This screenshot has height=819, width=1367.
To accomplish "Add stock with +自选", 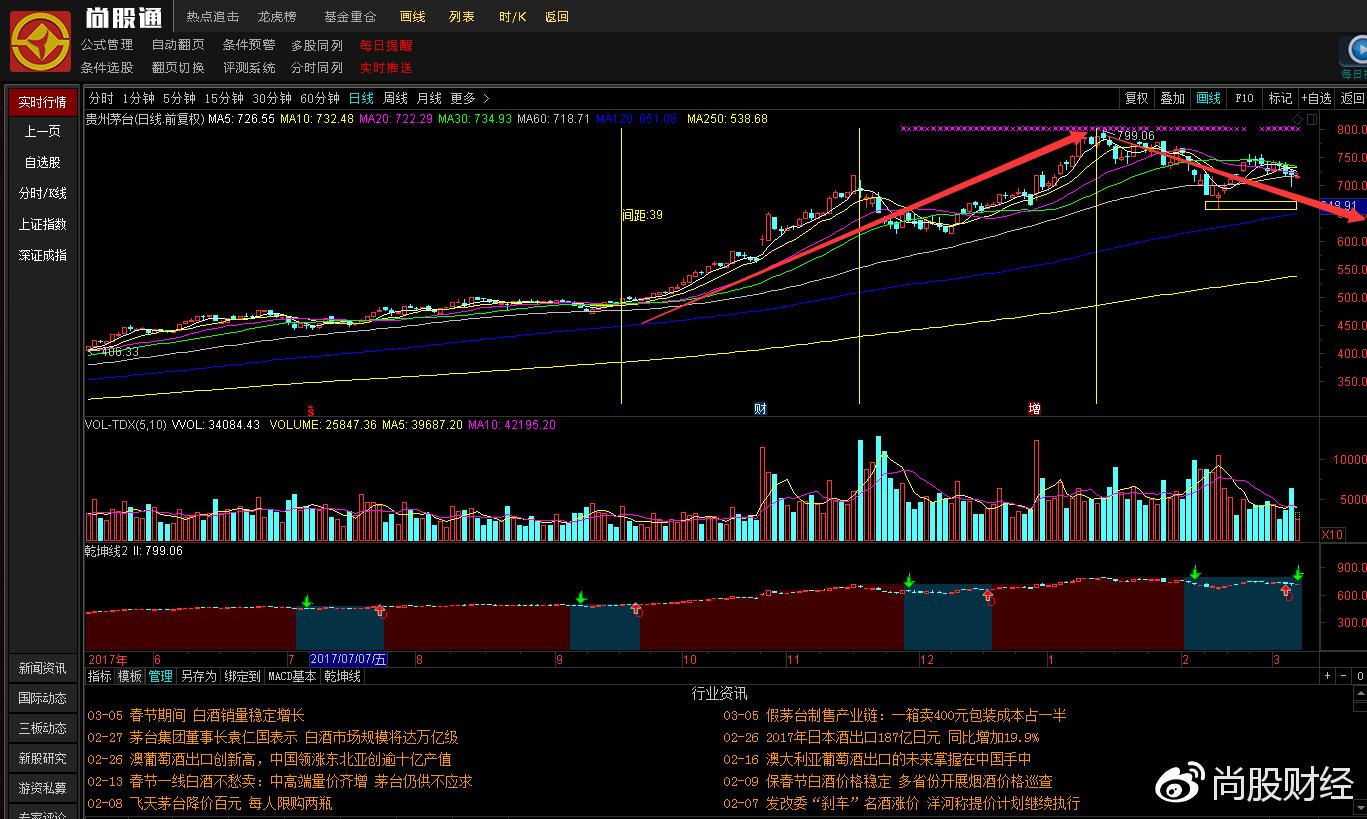I will pos(1317,98).
